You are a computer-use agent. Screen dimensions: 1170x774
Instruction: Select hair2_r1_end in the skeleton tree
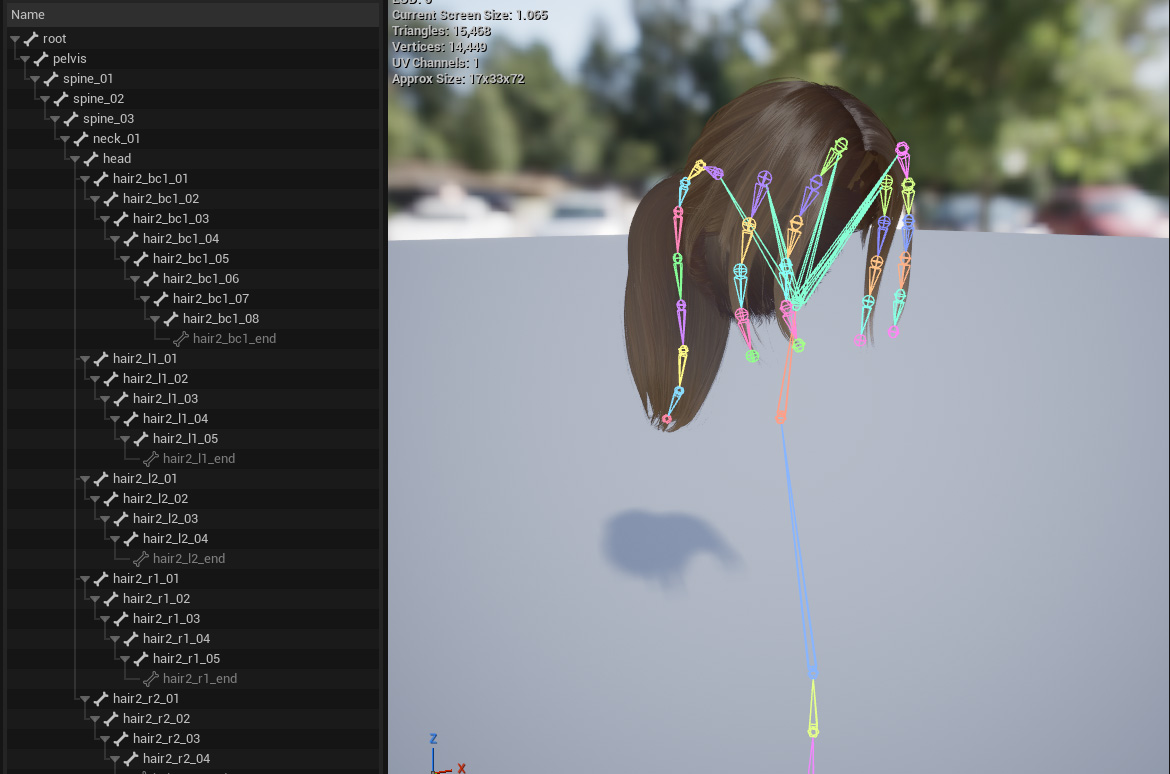[x=199, y=679]
